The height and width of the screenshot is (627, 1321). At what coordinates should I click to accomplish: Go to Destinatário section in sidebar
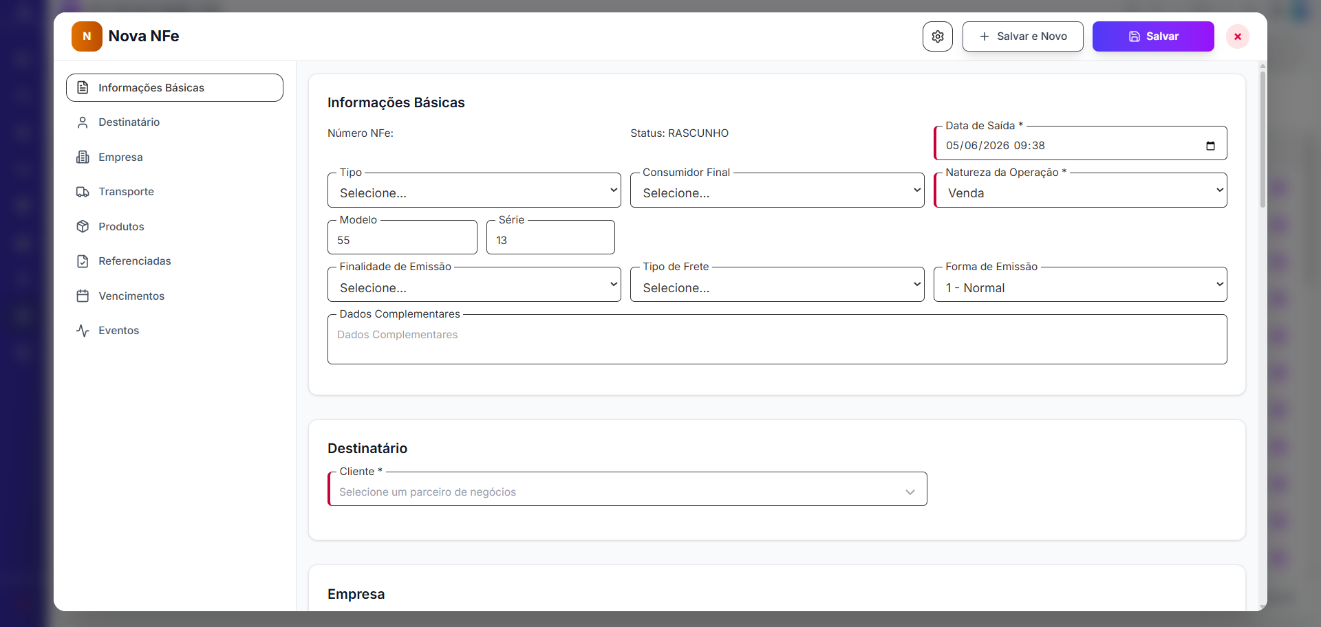175,122
